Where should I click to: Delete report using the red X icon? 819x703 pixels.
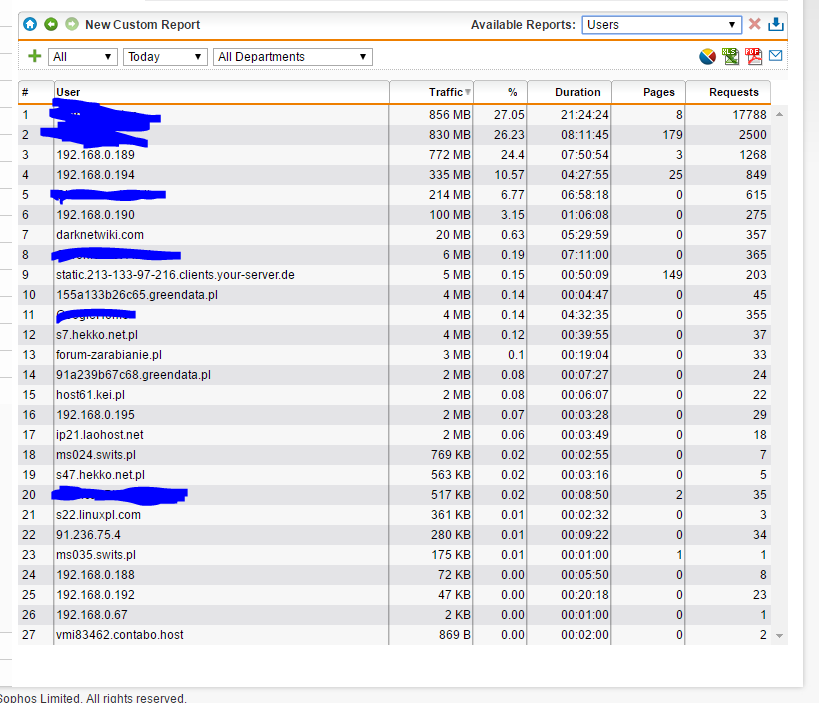(755, 25)
